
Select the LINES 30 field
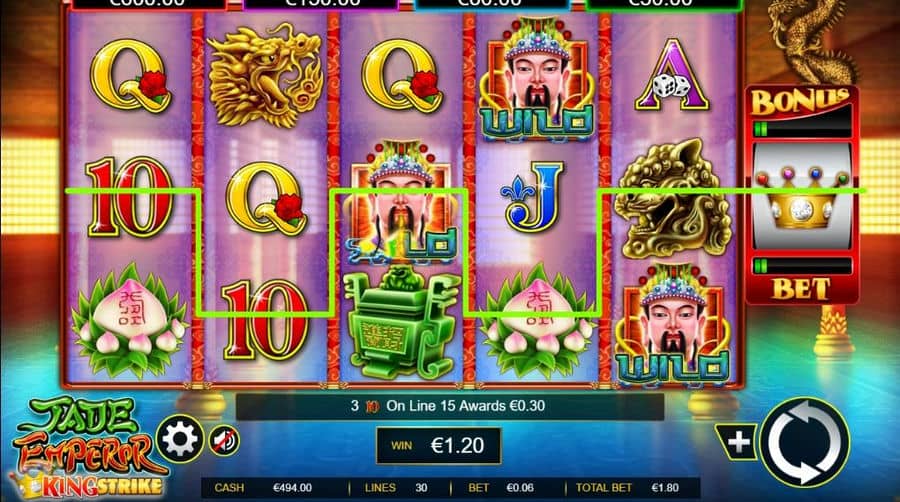(396, 488)
